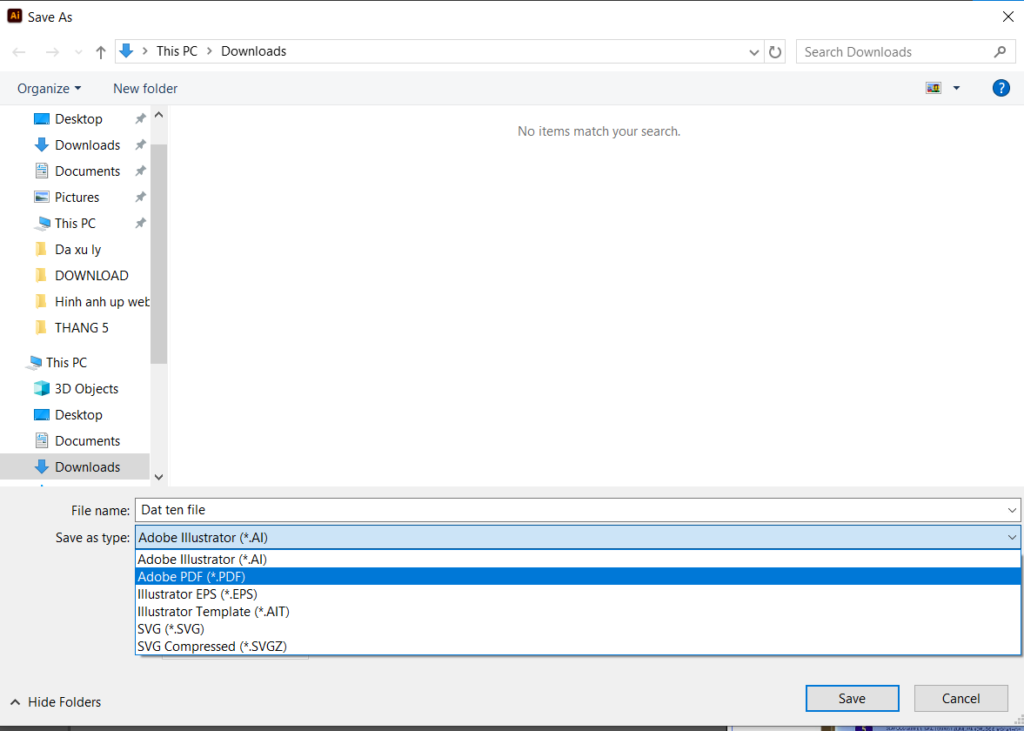Screen dimensions: 1024x731
Task: Pick Illustrator EPS (*.EPS) format
Action: click(578, 594)
